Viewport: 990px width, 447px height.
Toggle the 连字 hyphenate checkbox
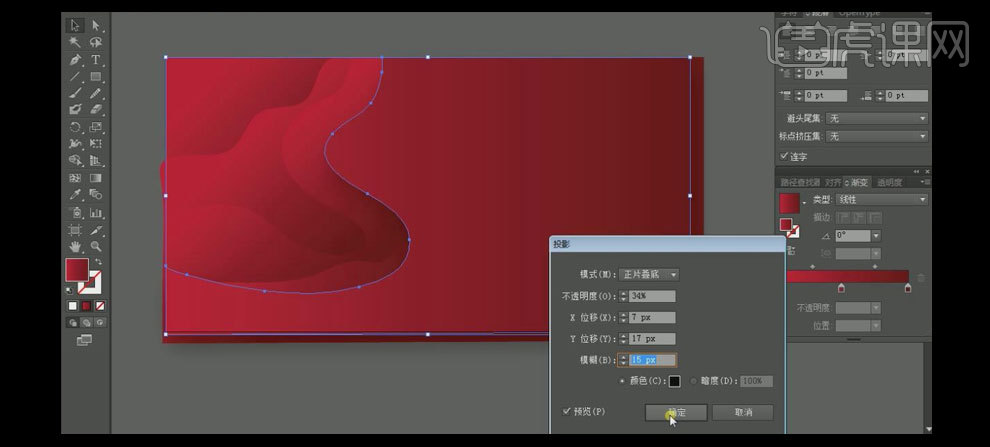point(784,156)
